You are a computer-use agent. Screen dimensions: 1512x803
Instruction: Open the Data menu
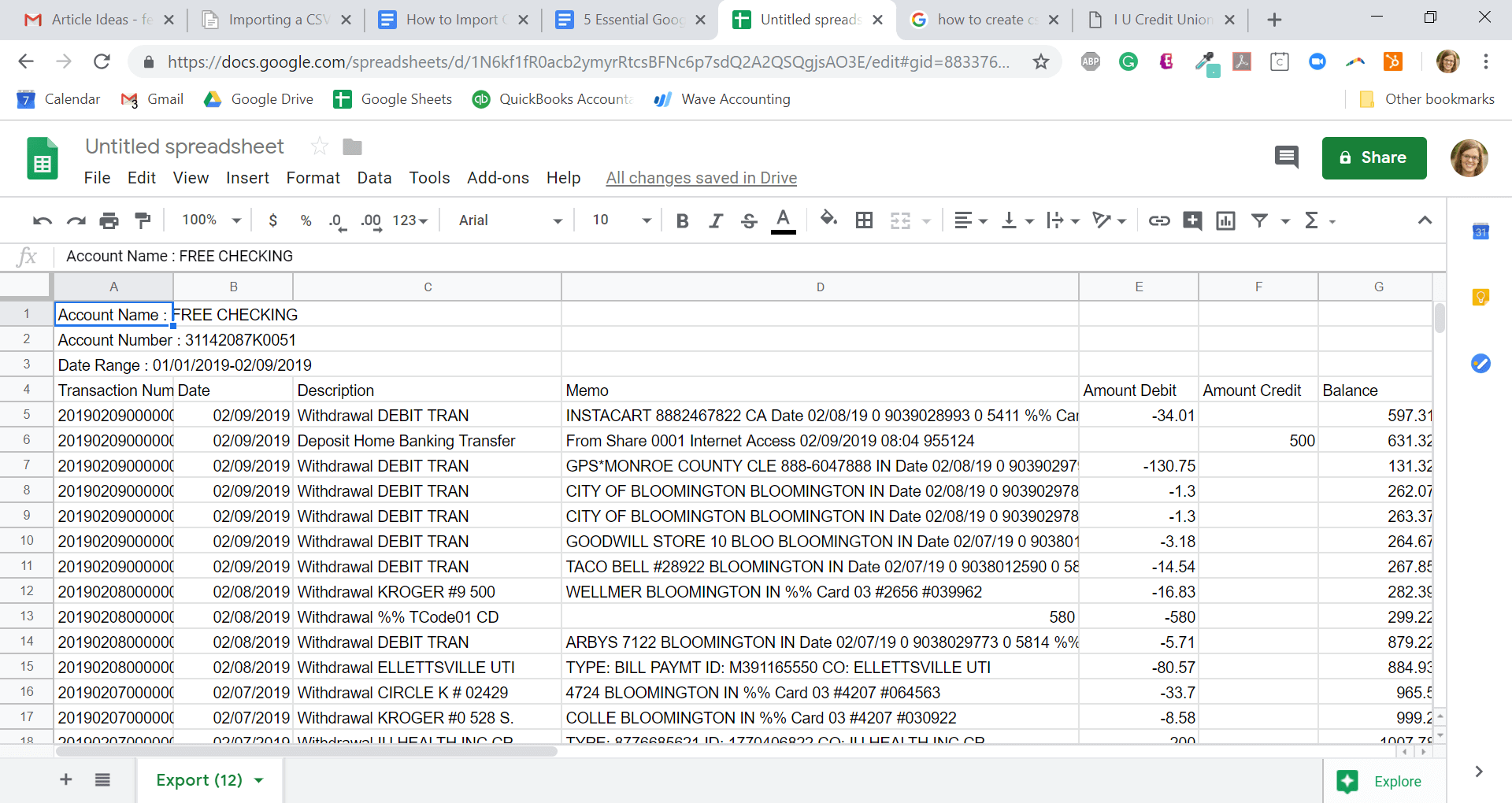pyautogui.click(x=374, y=178)
